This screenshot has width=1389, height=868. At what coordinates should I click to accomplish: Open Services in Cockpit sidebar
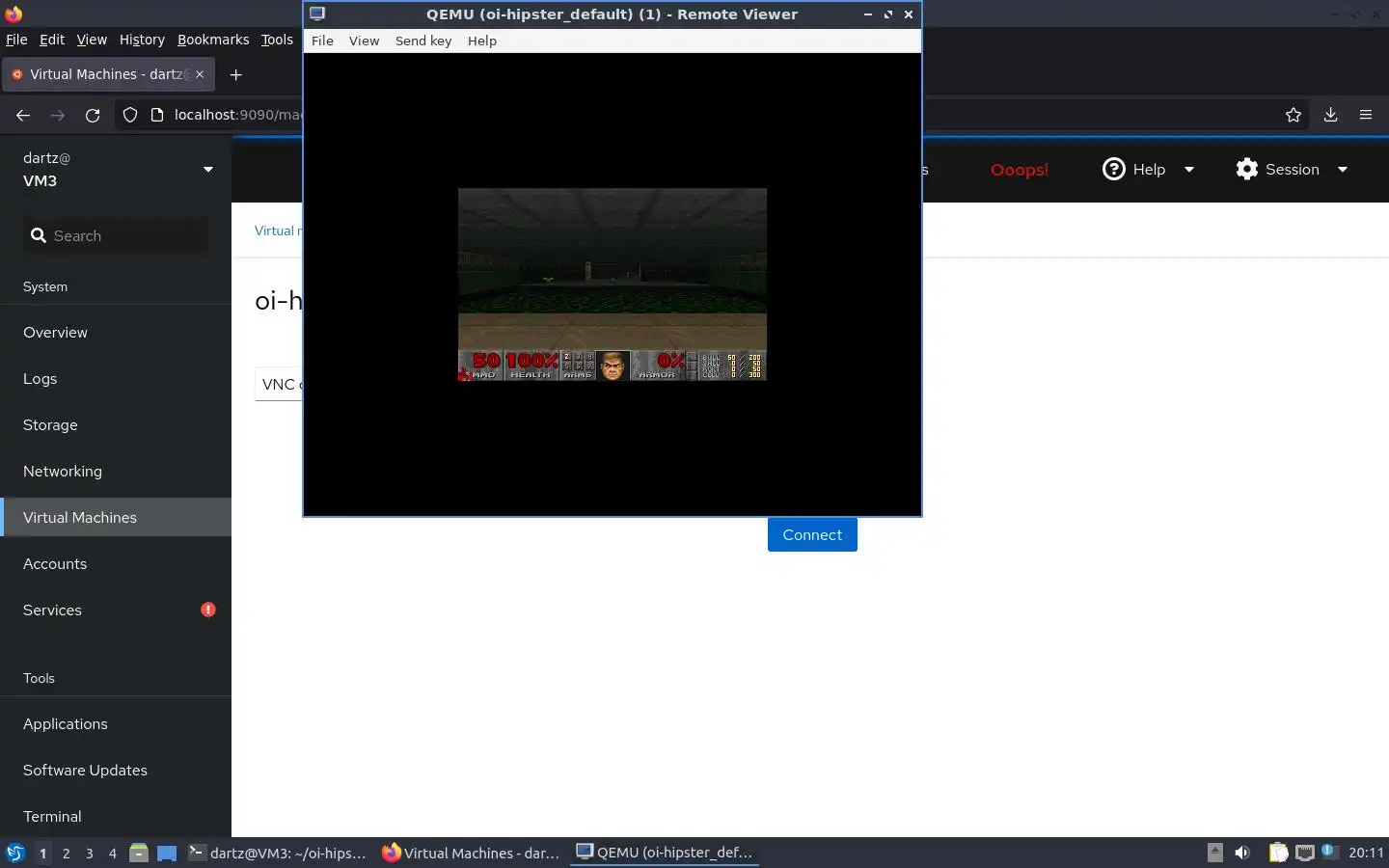[x=116, y=610]
